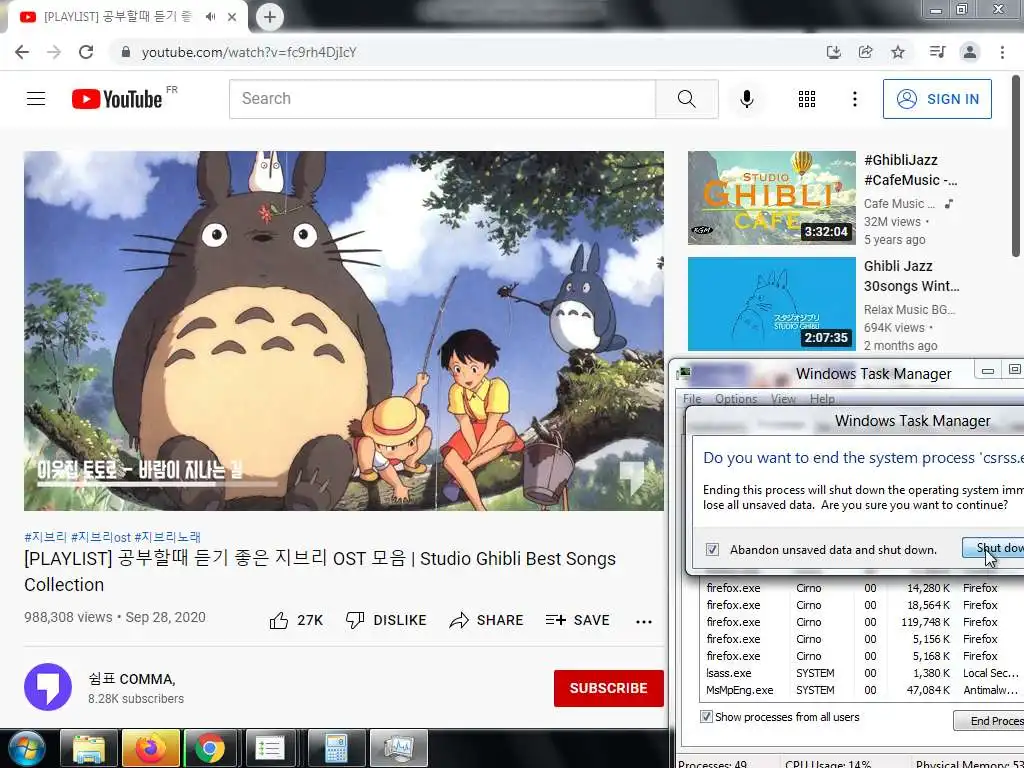Go back with the browser back arrow
Screen dimensions: 1024x768
(x=22, y=52)
